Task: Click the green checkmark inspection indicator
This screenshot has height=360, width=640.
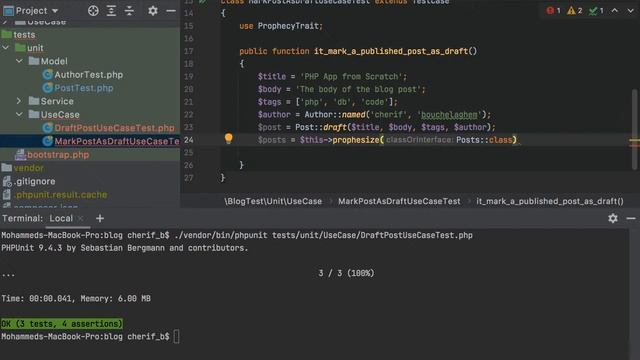Action: click(x=596, y=11)
